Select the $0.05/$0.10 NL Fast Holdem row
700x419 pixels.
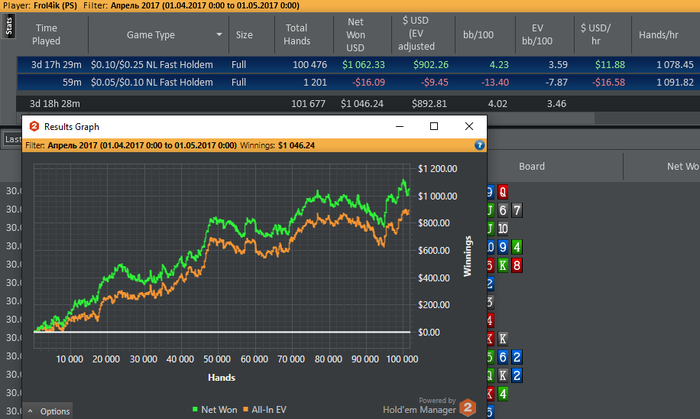point(358,83)
